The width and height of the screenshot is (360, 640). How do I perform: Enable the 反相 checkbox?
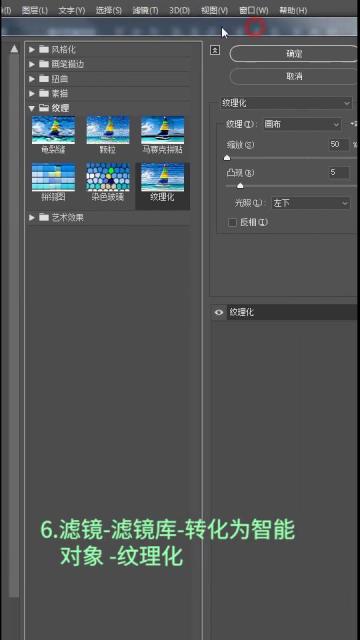[x=232, y=222]
